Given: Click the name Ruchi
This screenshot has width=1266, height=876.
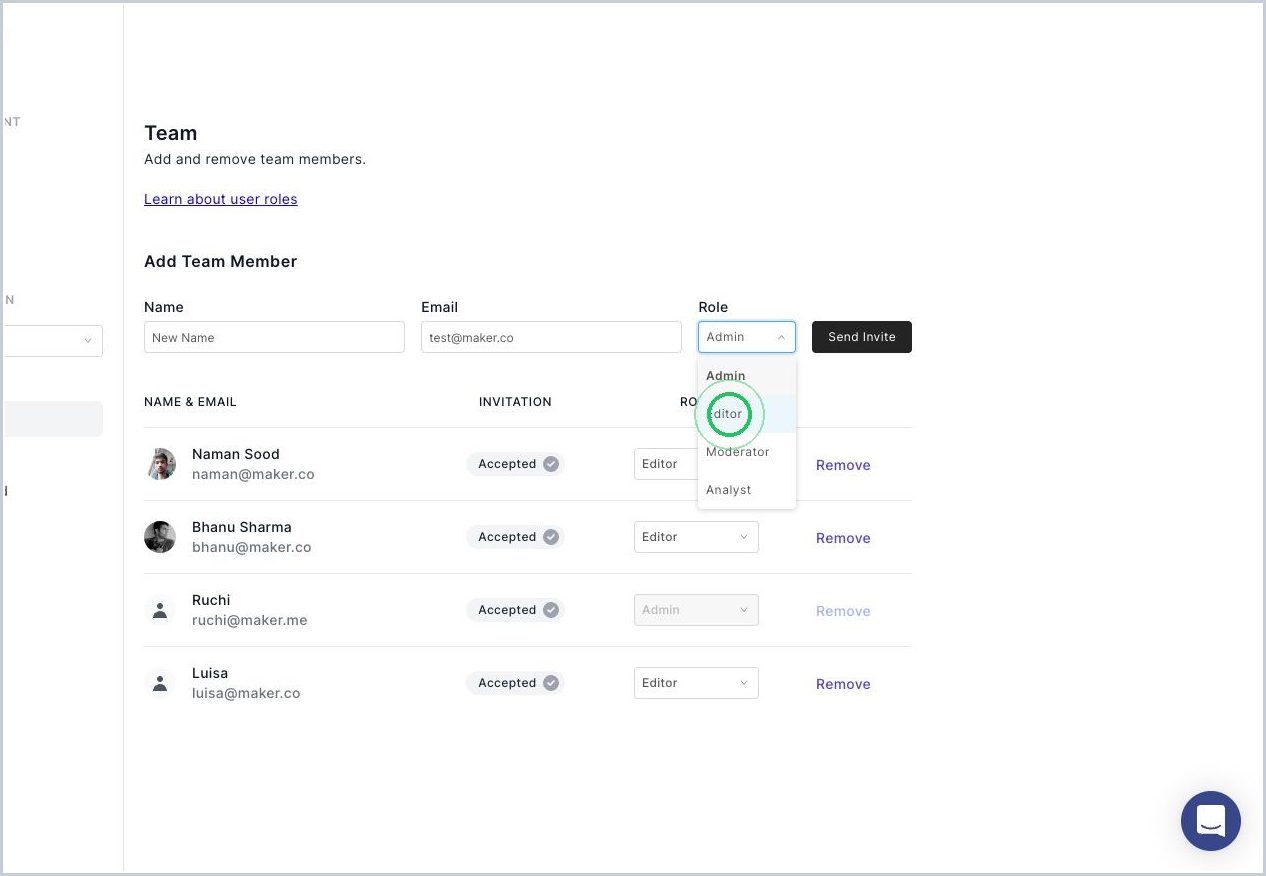Looking at the screenshot, I should point(211,600).
